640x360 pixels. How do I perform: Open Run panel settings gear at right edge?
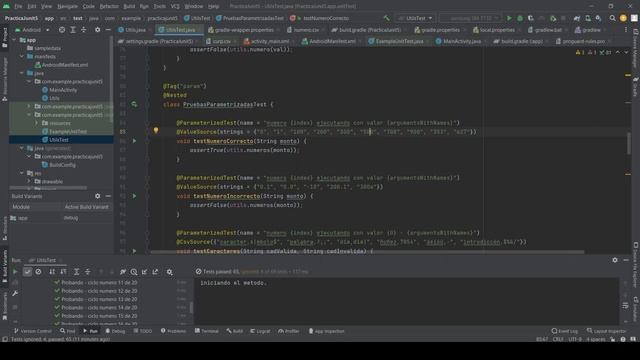[x=615, y=260]
